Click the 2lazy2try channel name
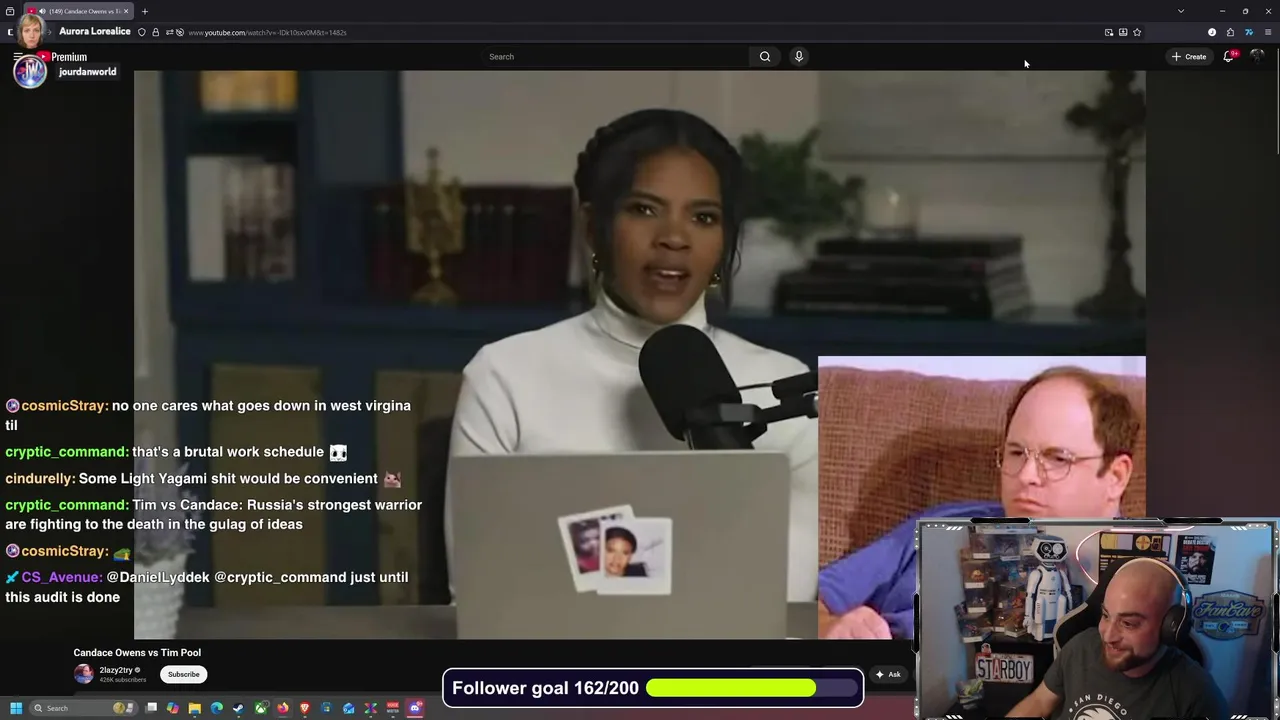Viewport: 1280px width, 720px height. pos(116,670)
